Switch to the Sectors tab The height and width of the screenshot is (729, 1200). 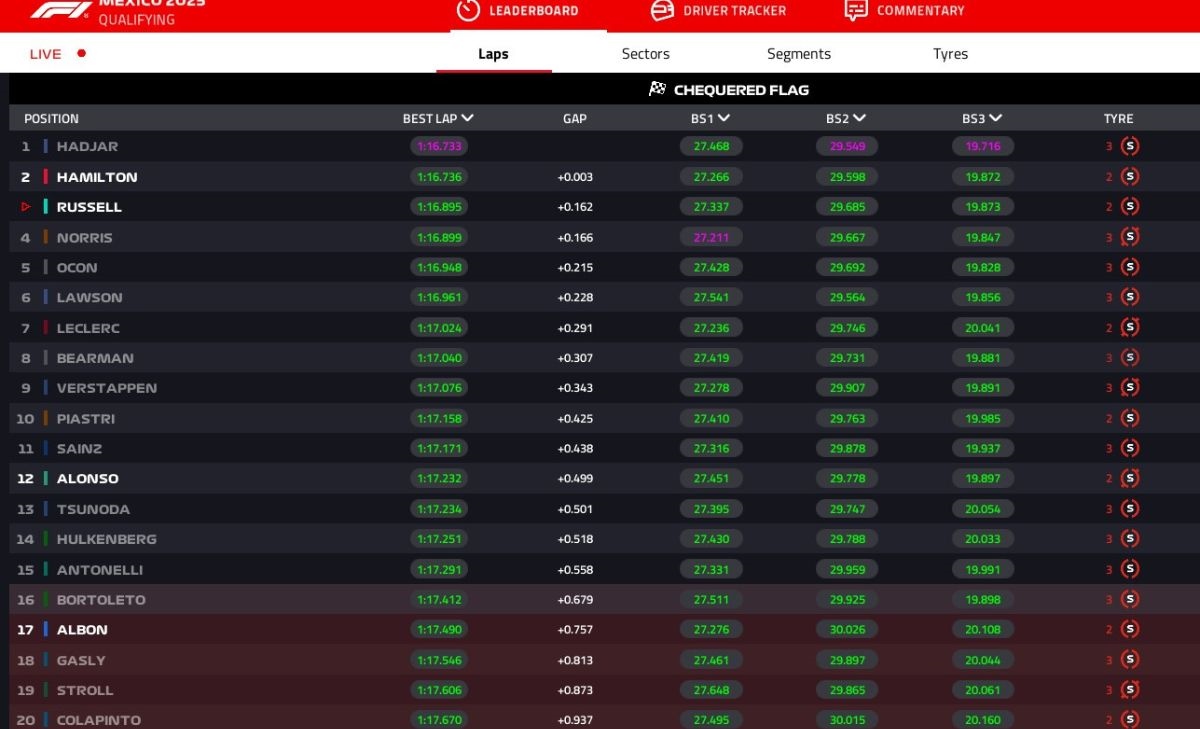[645, 54]
